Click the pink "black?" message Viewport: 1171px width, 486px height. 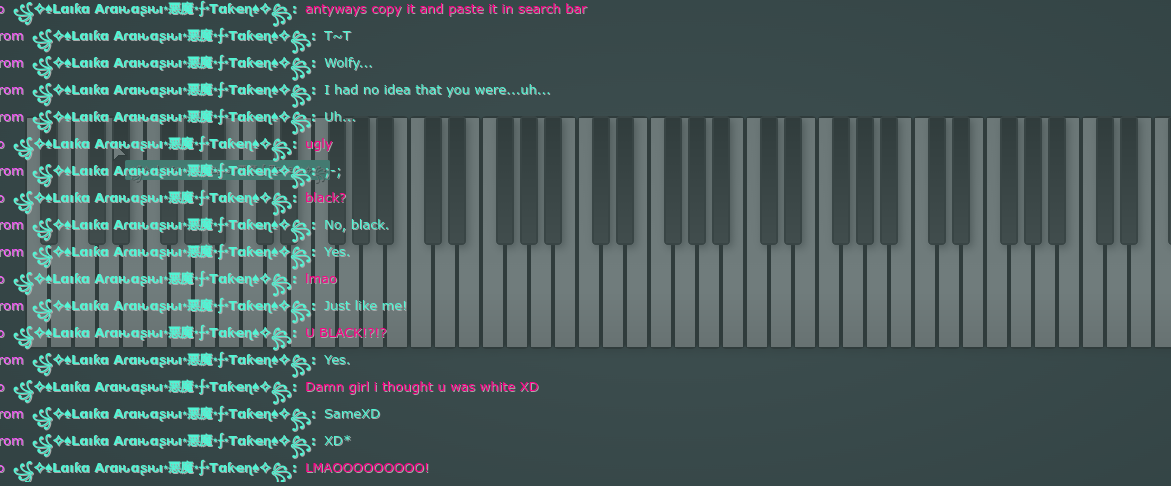click(x=326, y=198)
